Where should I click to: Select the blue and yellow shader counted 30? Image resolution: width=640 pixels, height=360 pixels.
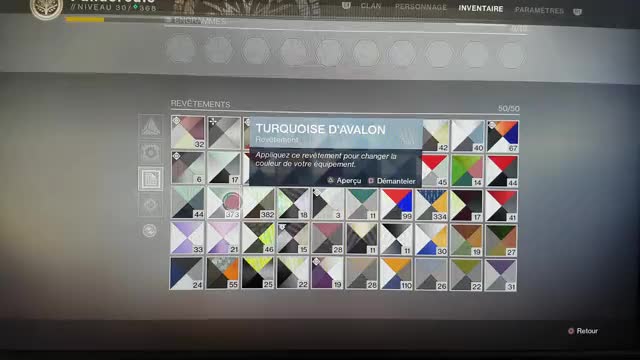[x=431, y=240]
